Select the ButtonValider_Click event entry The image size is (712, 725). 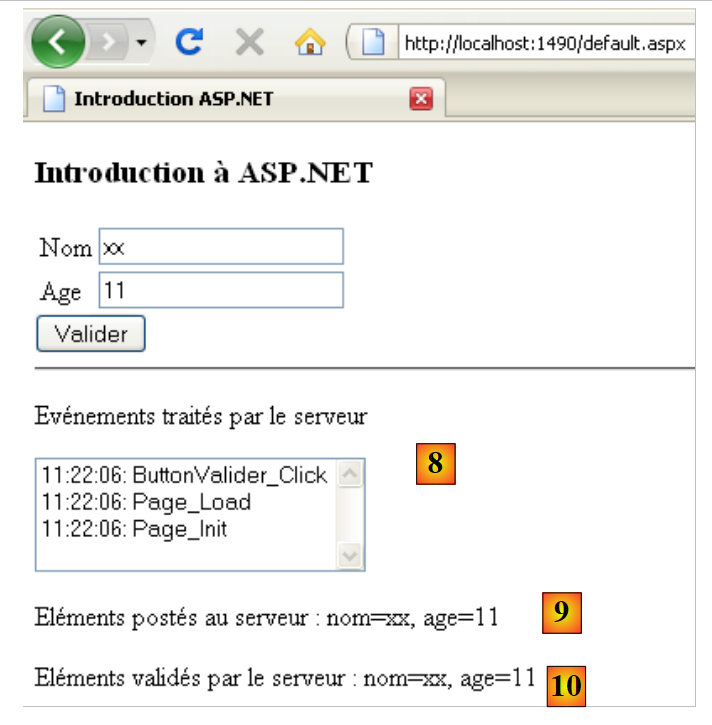(185, 475)
